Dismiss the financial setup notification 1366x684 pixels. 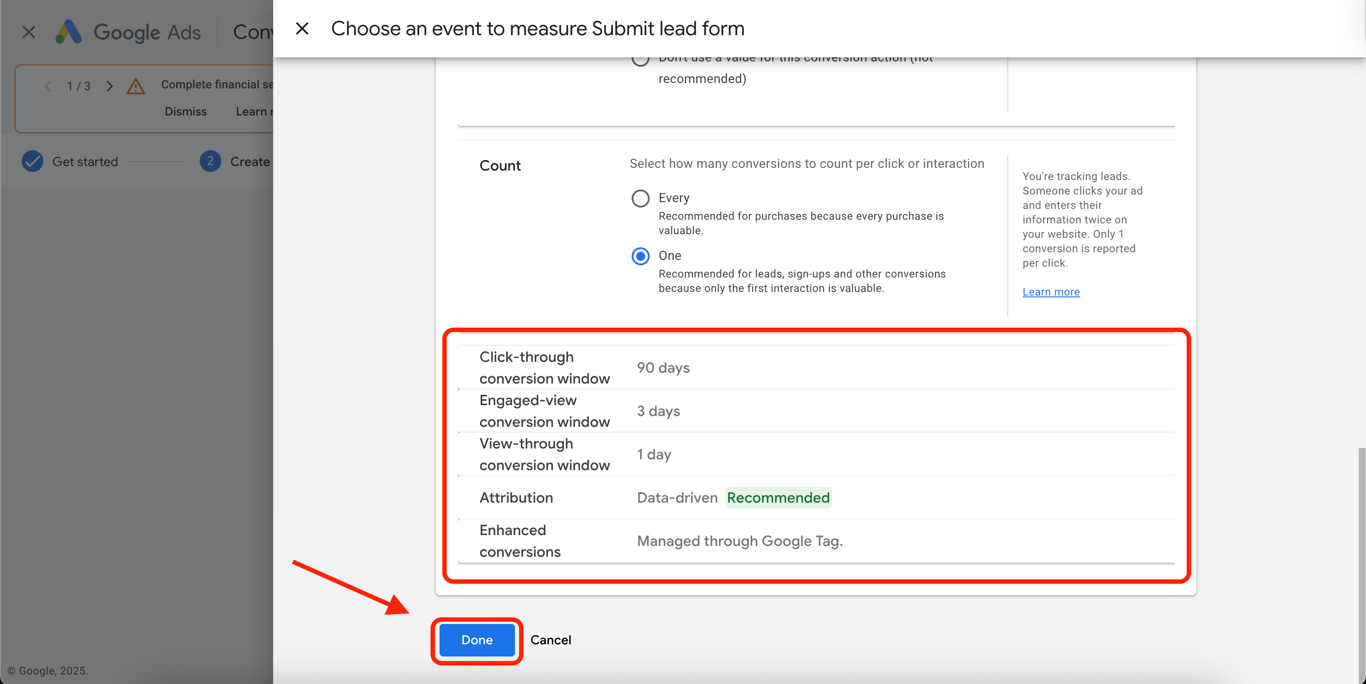coord(186,112)
